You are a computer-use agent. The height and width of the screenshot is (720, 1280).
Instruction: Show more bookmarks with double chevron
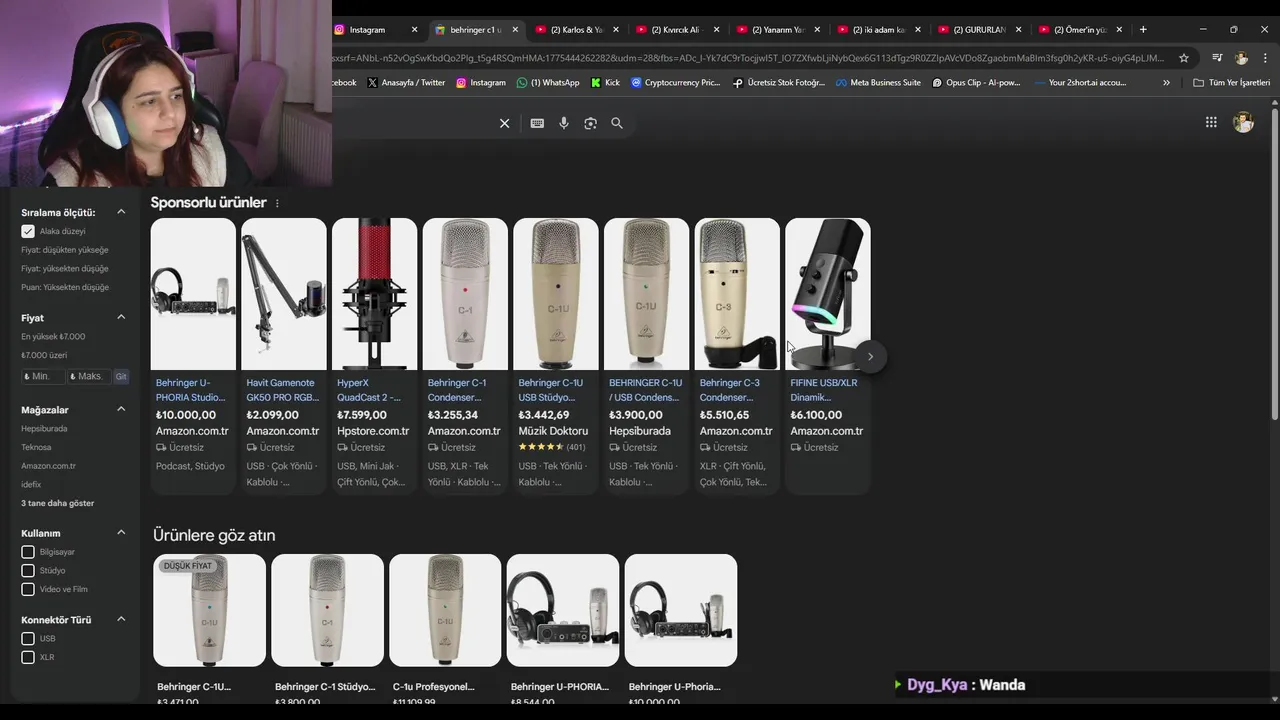[x=1166, y=83]
